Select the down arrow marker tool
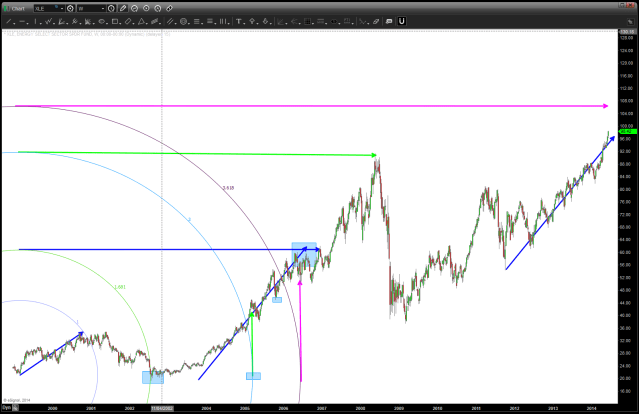Screen dimensions: 639x414 point(265,21)
